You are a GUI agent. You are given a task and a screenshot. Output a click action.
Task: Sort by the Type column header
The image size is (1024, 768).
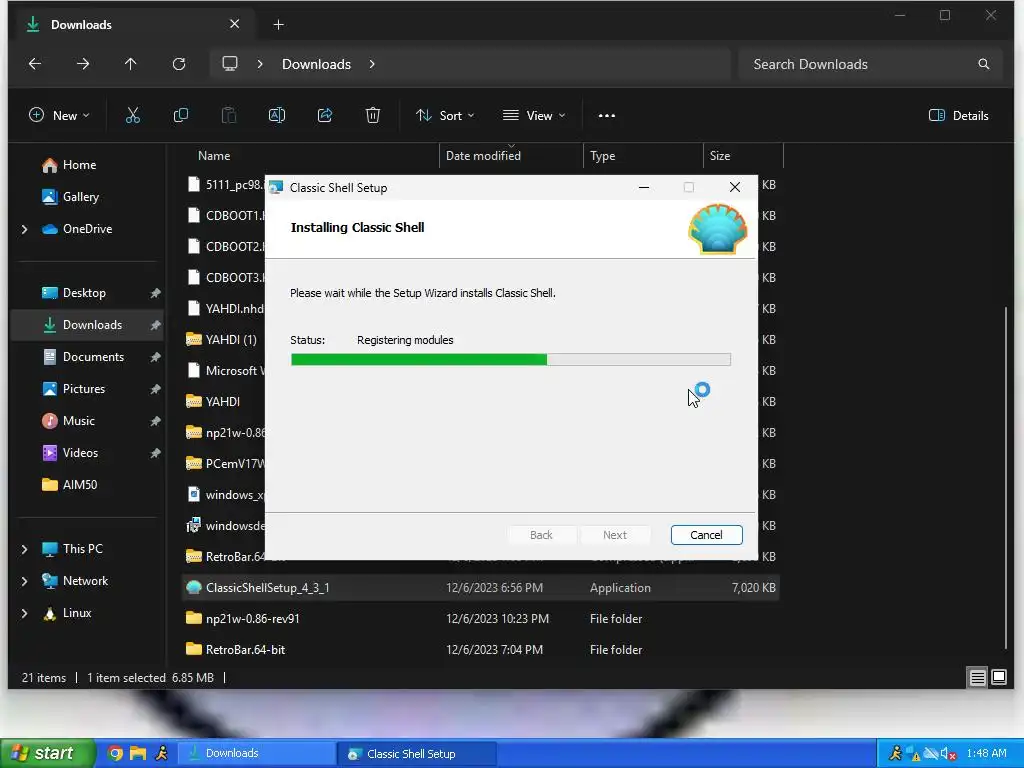[x=643, y=156]
